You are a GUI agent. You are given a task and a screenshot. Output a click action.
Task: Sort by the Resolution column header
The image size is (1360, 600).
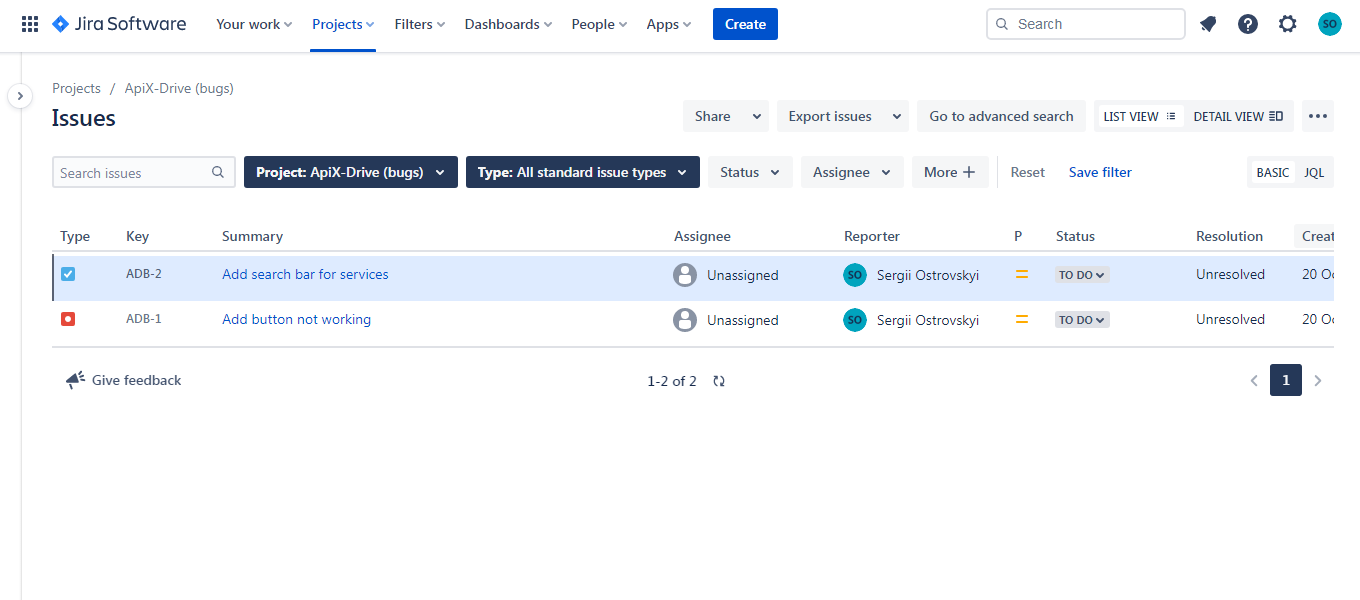(x=1229, y=236)
